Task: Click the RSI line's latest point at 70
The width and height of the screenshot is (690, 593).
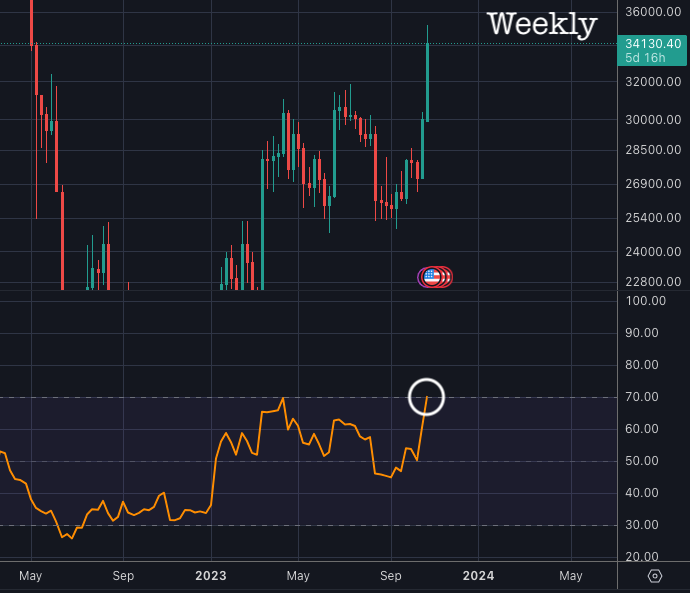Action: 426,397
